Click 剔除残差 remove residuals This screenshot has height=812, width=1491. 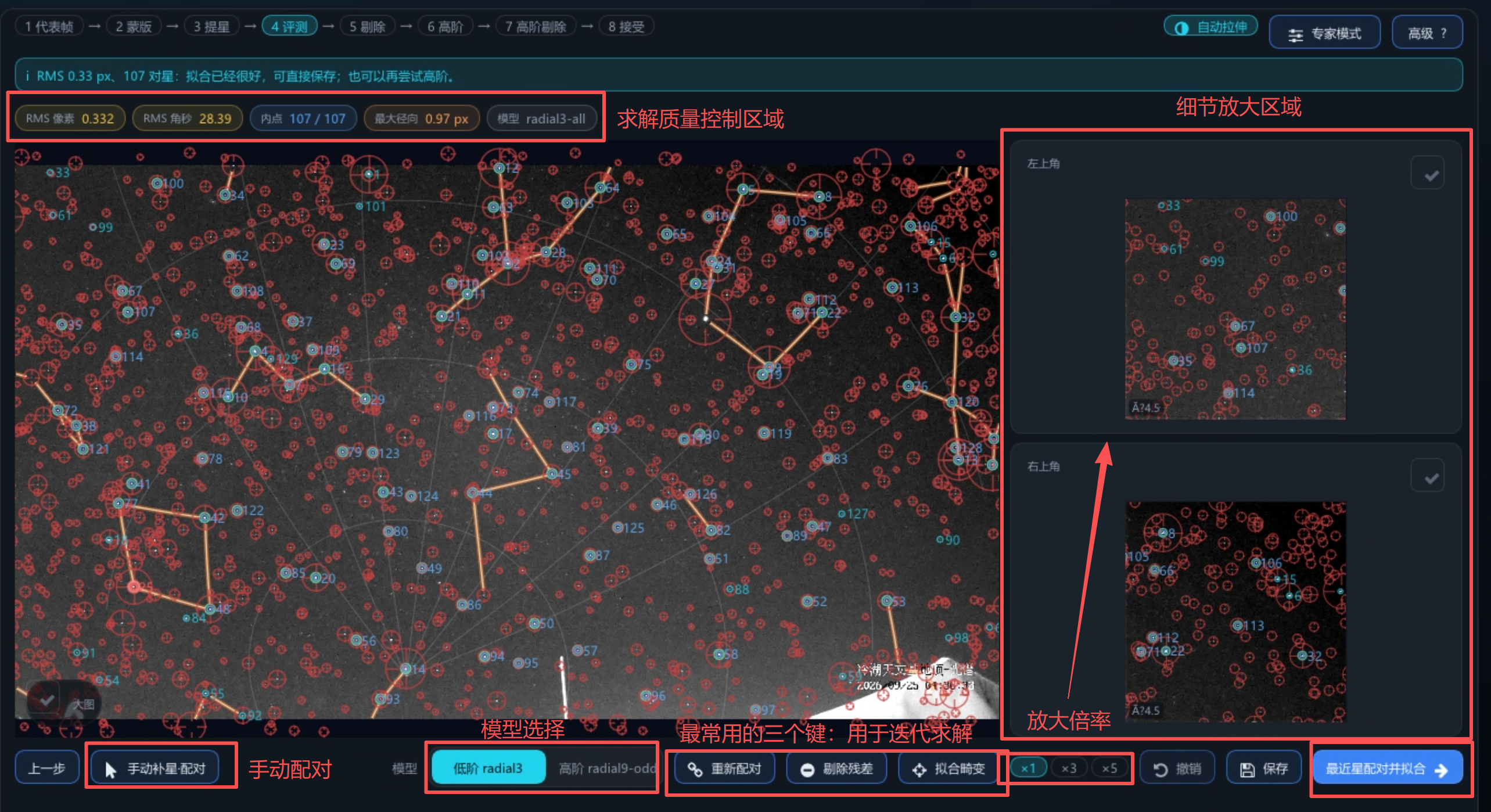(x=836, y=768)
